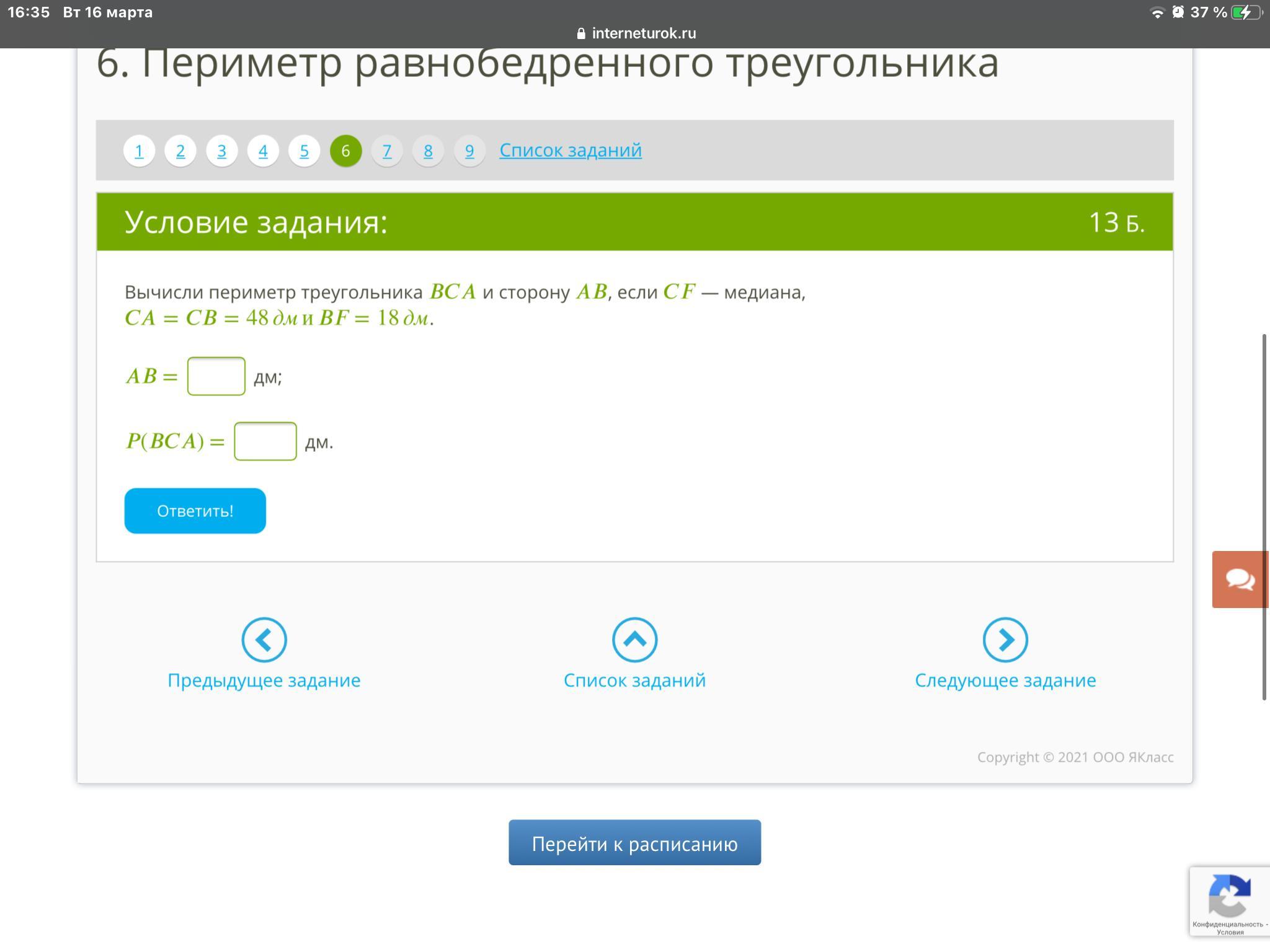1270x952 pixels.
Task: Tap the lock icon beside interneturok.ru
Action: pyautogui.click(x=581, y=33)
